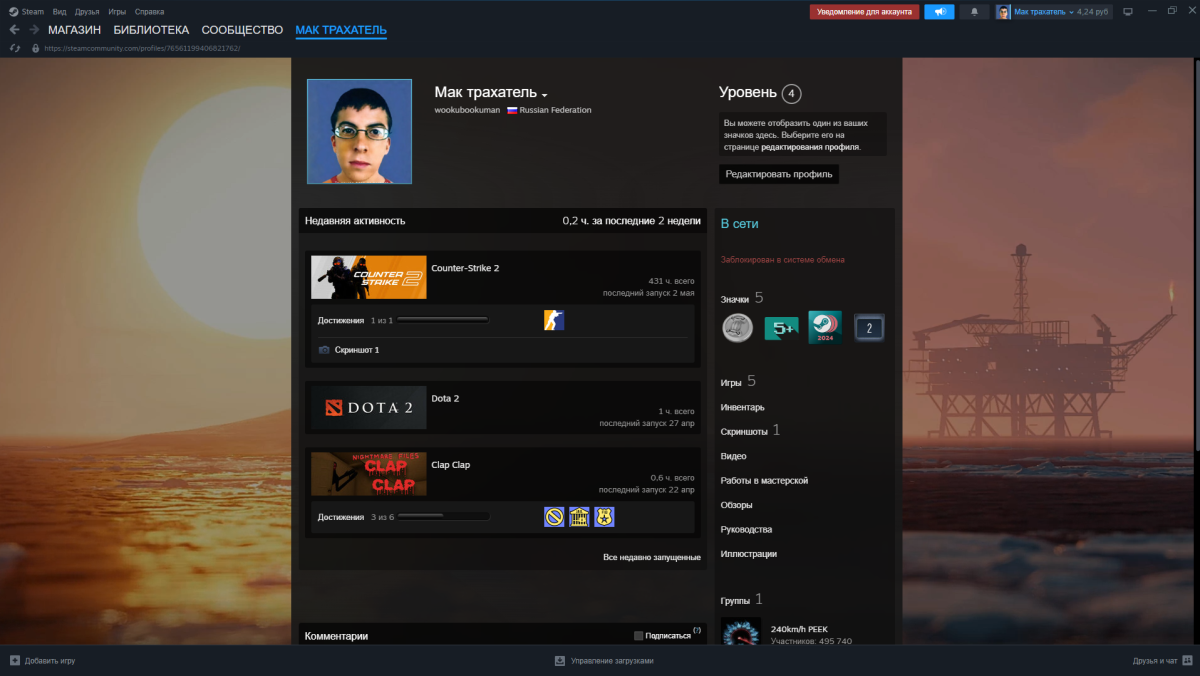Go to the СООБЩЕСТВО tab
The width and height of the screenshot is (1200, 676).
(x=242, y=30)
